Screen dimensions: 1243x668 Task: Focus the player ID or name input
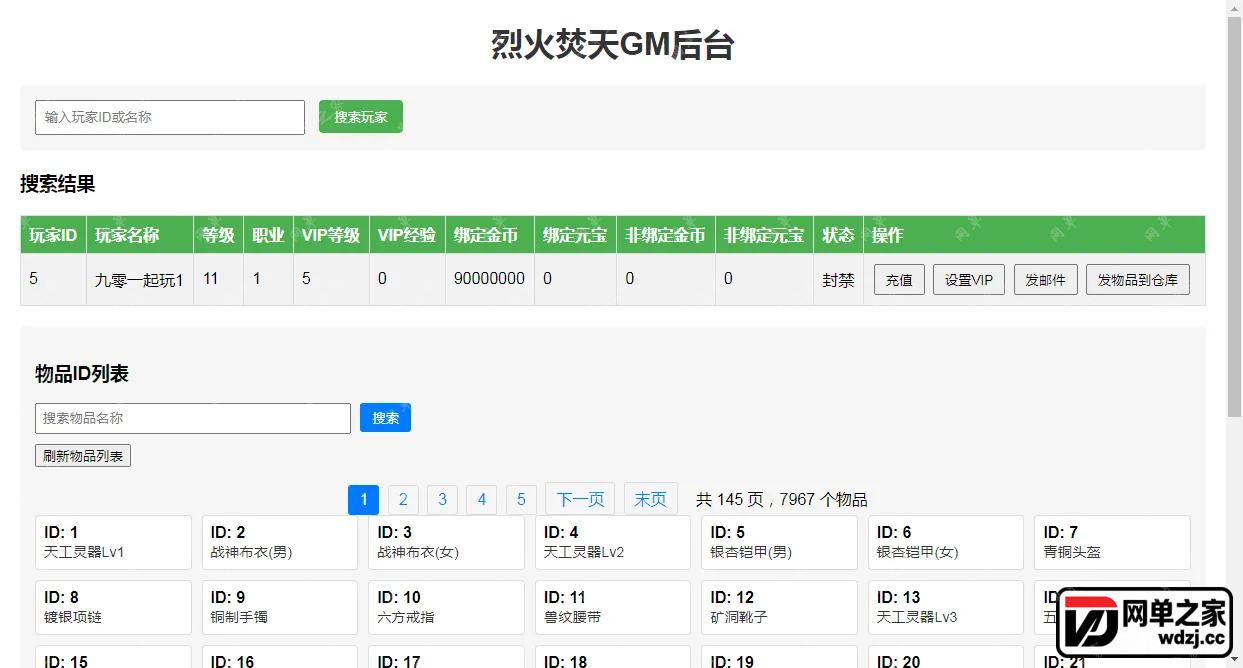[170, 117]
